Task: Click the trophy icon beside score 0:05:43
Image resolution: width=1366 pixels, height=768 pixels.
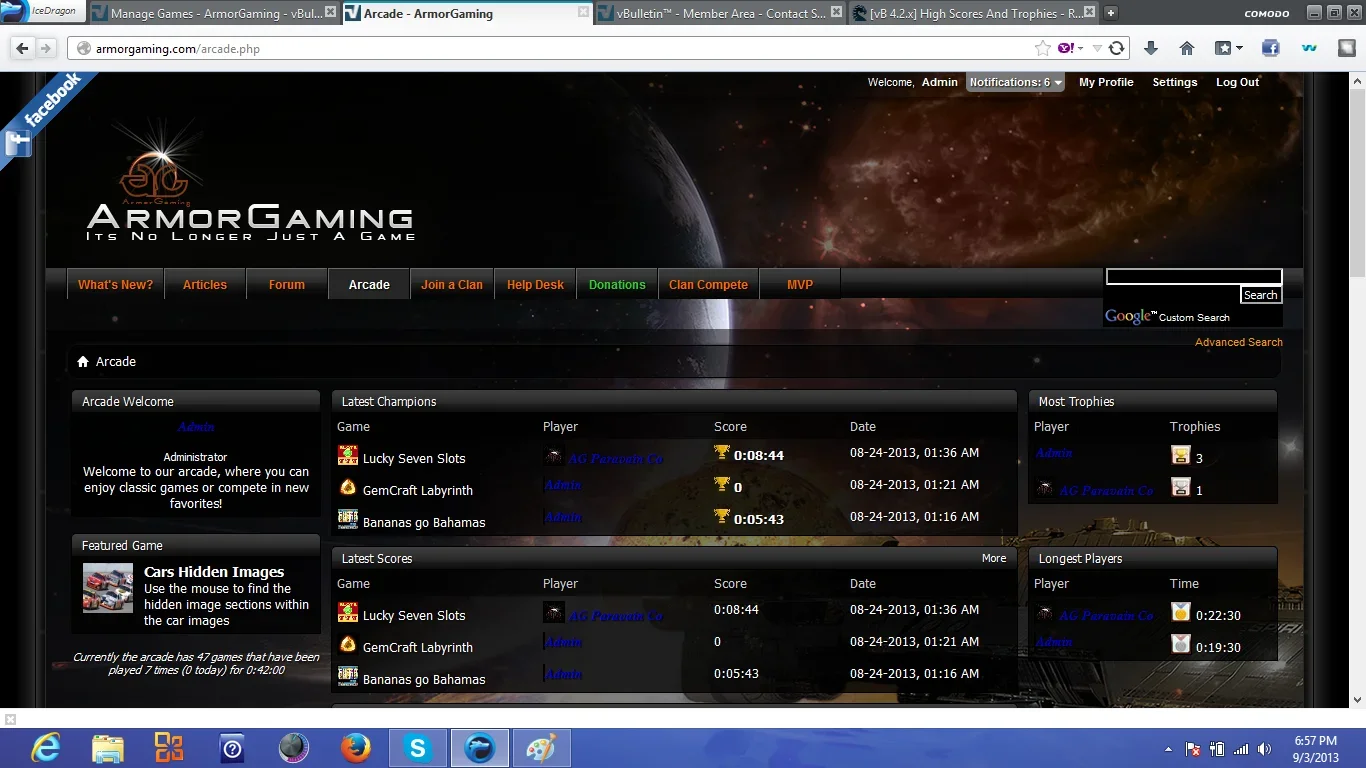Action: [x=722, y=517]
